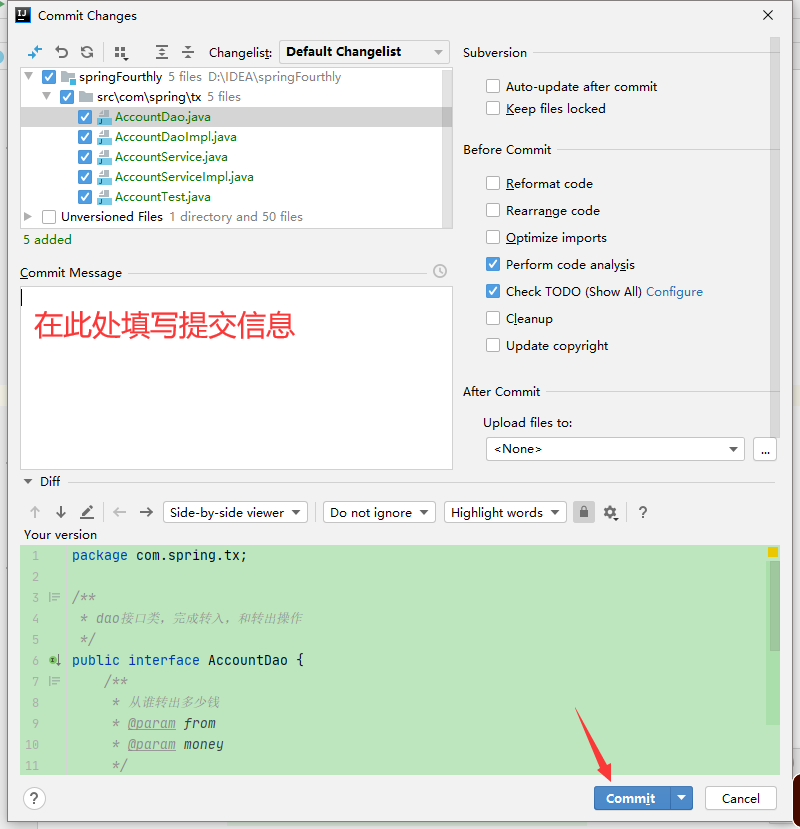Click the Configure link for TODO
800x829 pixels.
pyautogui.click(x=674, y=291)
